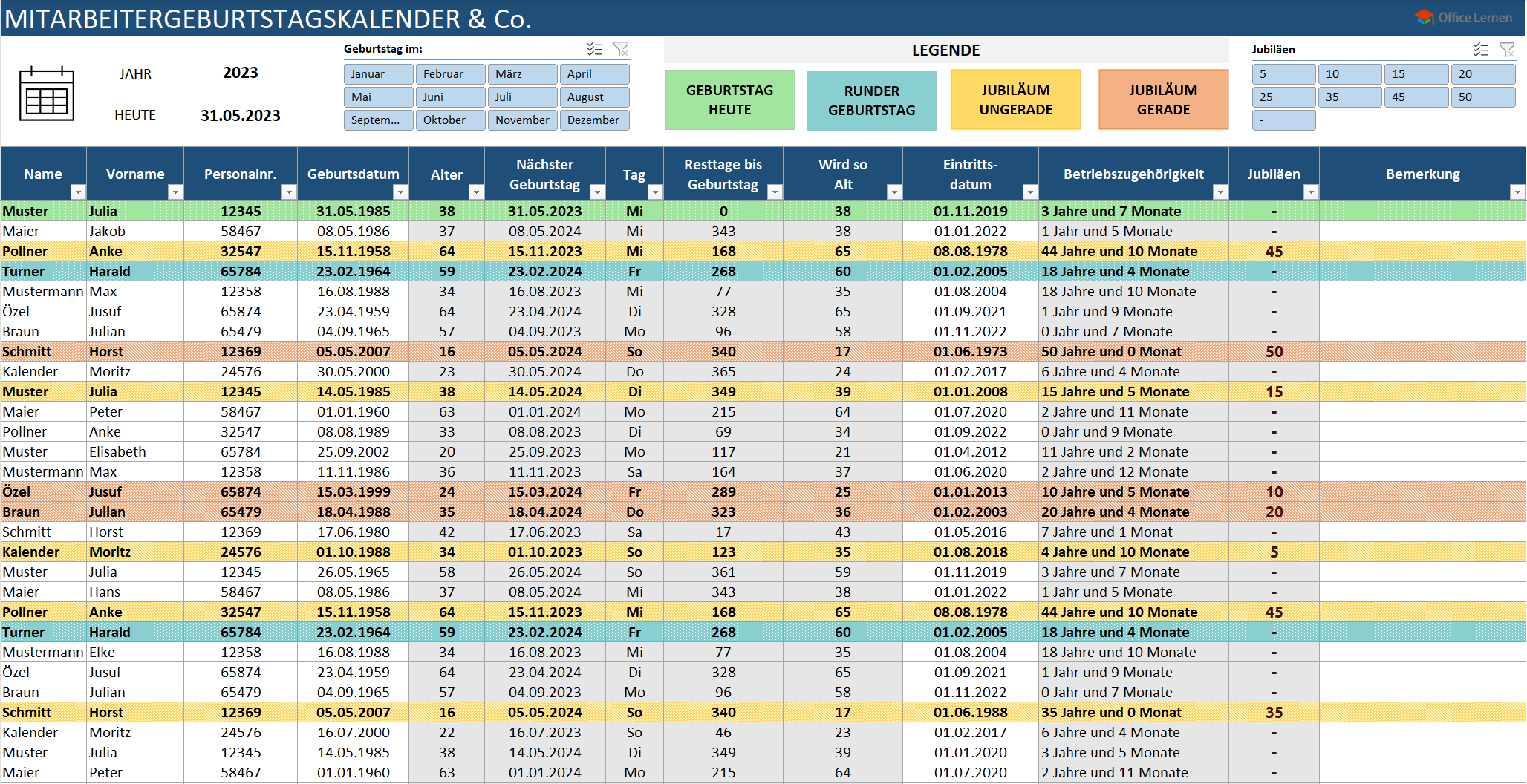
Task: Open the Bemerkung column filter dropdown
Action: pyautogui.click(x=1517, y=192)
